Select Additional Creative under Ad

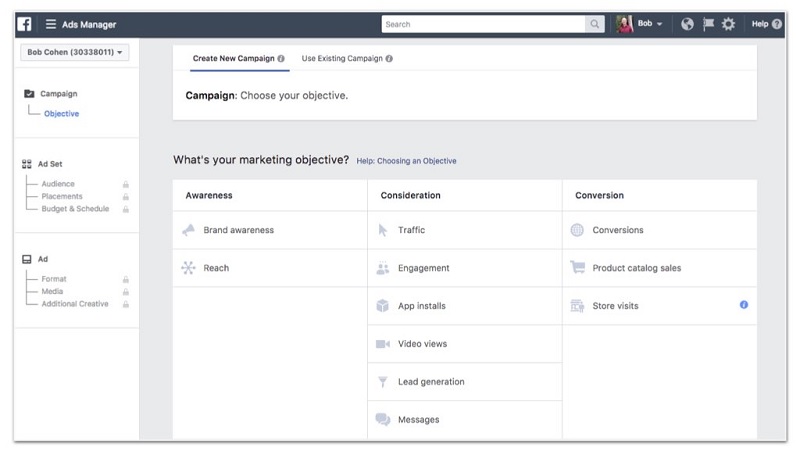[74, 304]
